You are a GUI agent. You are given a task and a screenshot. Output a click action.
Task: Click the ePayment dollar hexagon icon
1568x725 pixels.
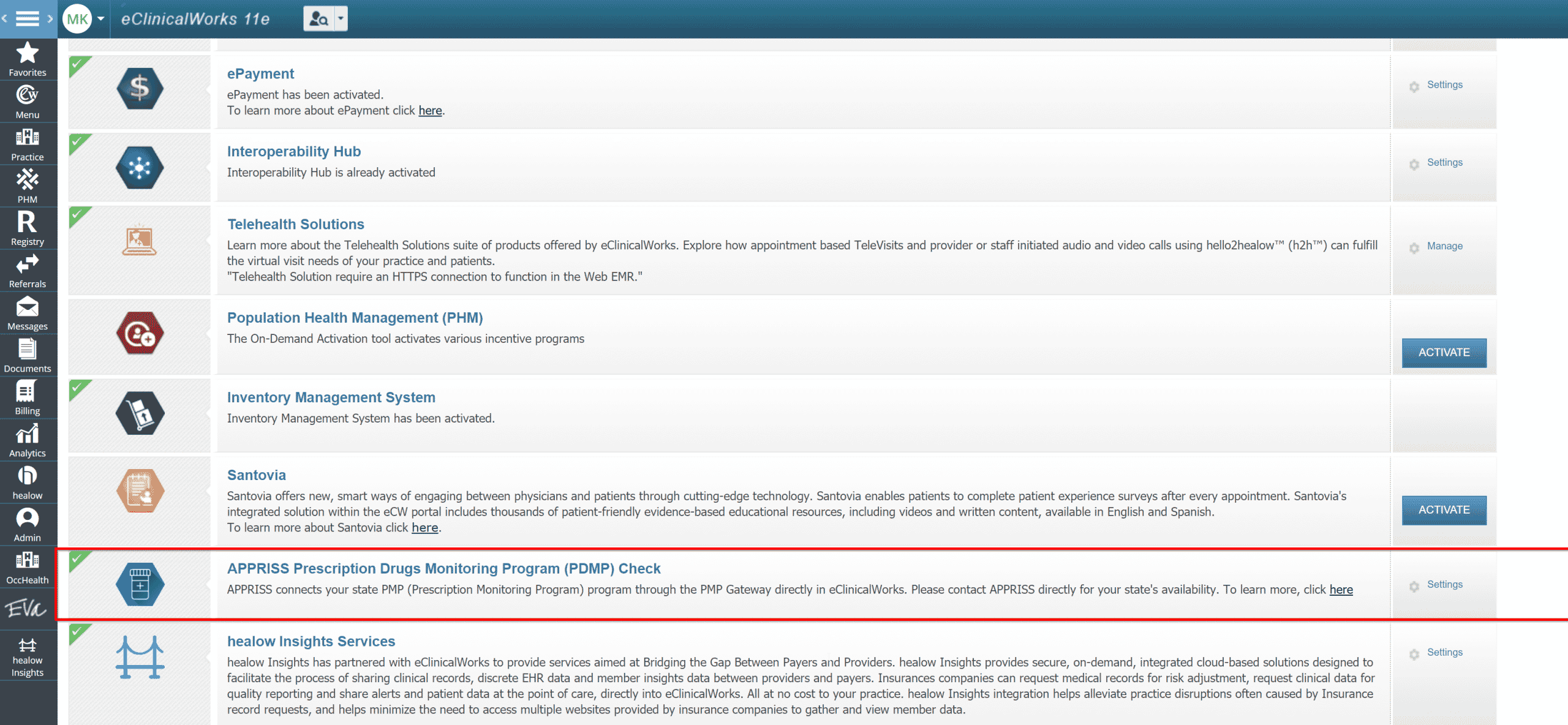(140, 89)
